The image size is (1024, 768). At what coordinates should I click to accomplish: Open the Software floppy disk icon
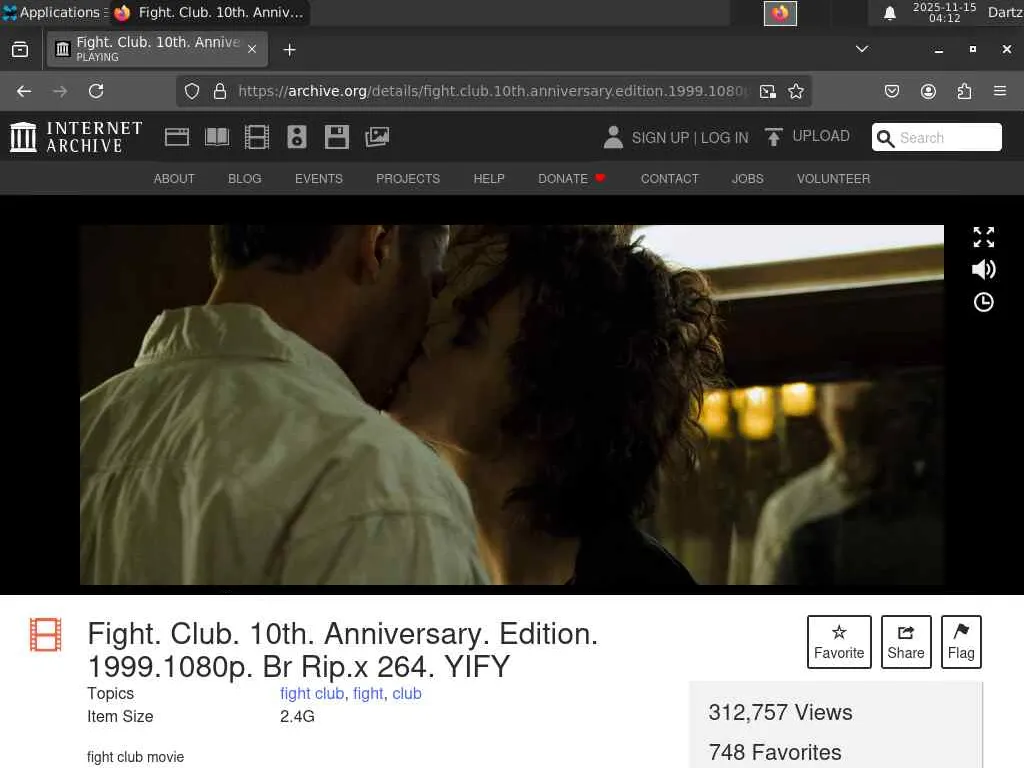click(x=336, y=137)
